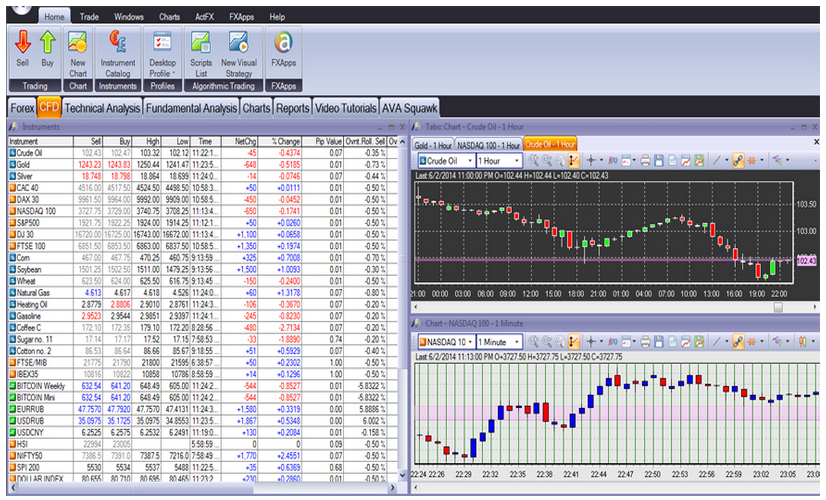The image size is (826, 500).
Task: Toggle the chain link button on Crude Oil chart
Action: [x=738, y=161]
